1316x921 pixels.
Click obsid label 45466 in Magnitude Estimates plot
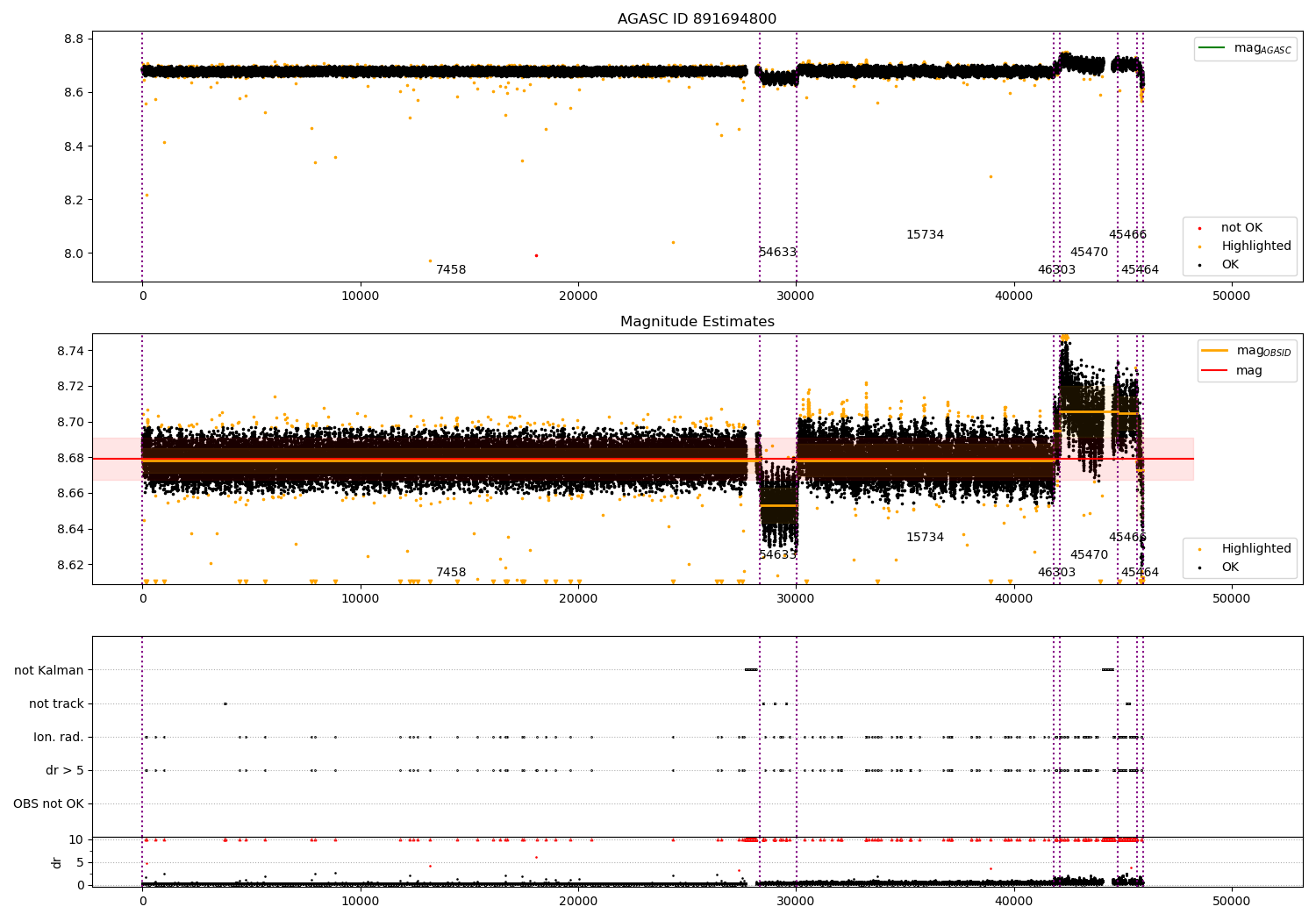coord(1127,538)
